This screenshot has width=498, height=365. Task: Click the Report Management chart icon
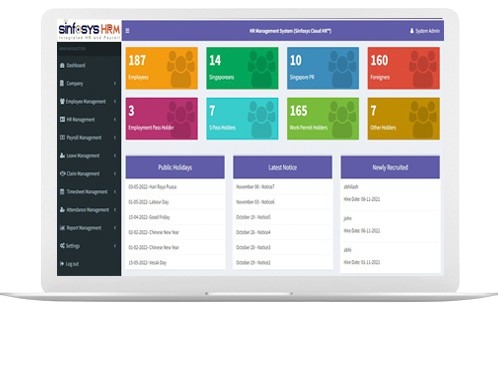pos(62,228)
